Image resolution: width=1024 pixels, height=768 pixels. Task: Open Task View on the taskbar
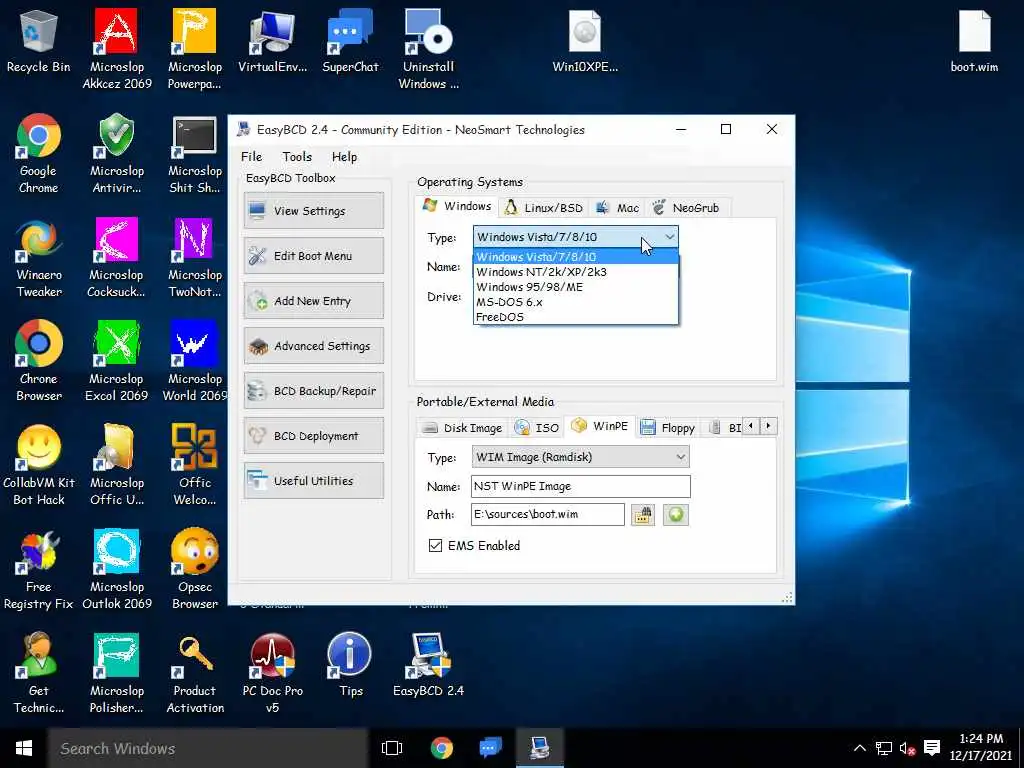coord(392,748)
